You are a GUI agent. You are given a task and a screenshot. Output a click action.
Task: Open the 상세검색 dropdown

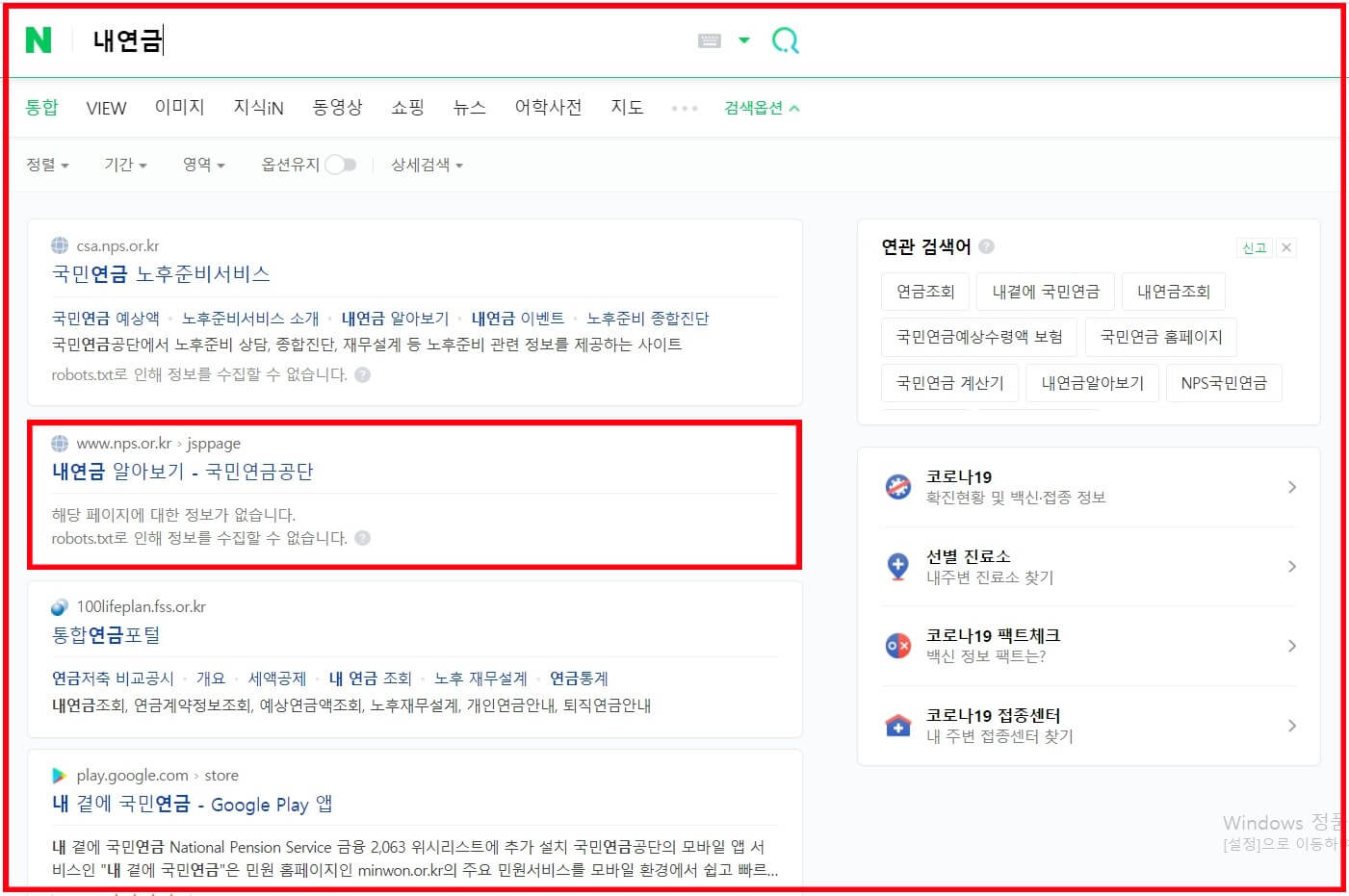coord(427,165)
